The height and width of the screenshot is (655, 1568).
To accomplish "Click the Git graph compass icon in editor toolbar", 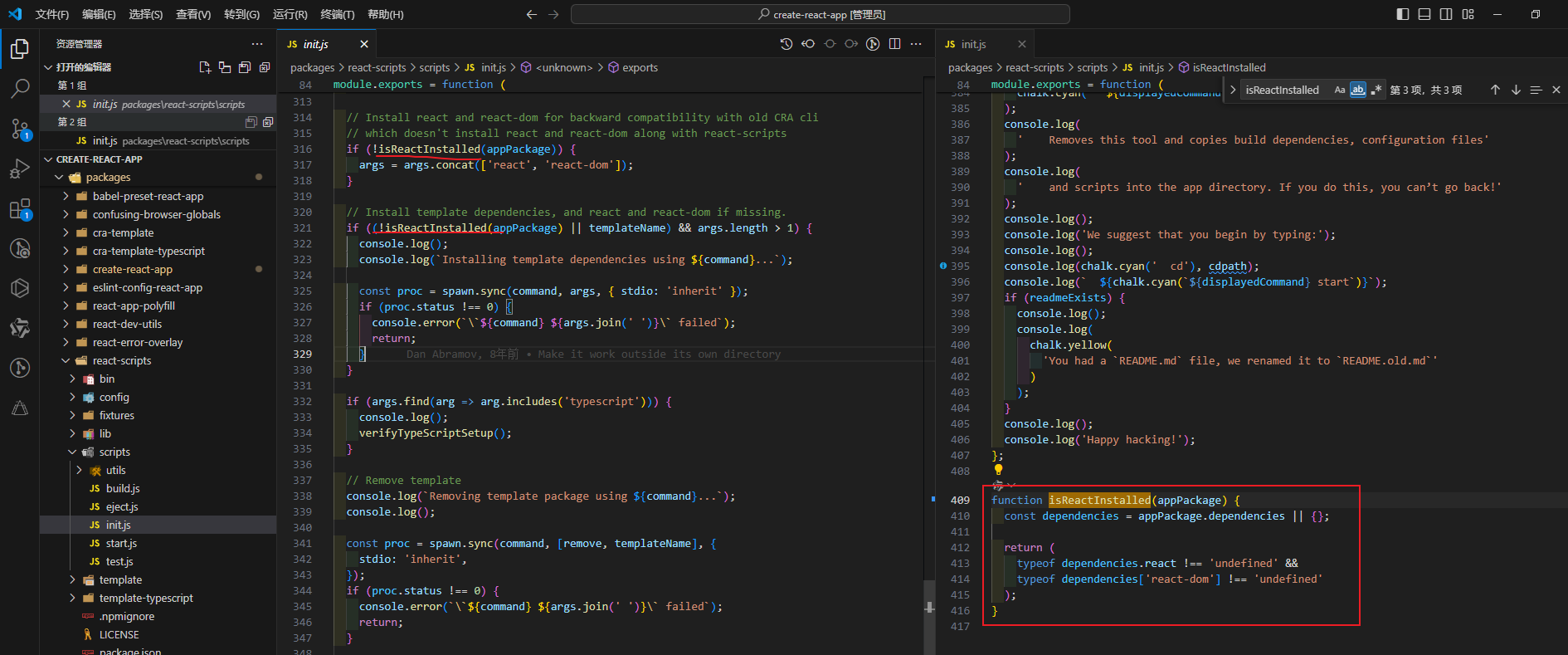I will (873, 44).
